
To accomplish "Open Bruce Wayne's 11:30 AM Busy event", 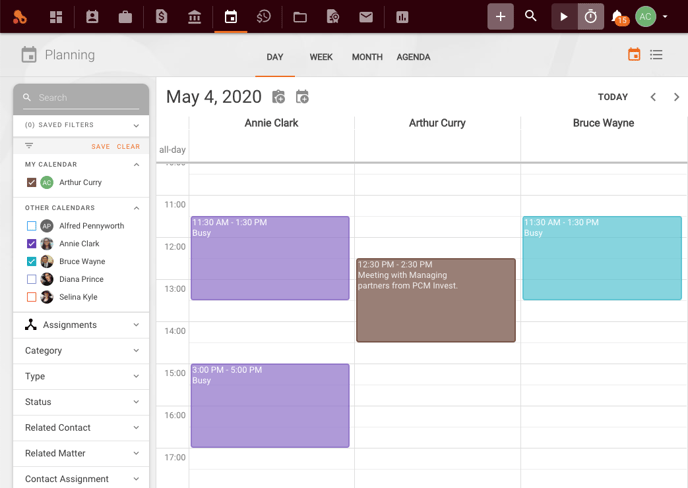I will click(x=602, y=258).
